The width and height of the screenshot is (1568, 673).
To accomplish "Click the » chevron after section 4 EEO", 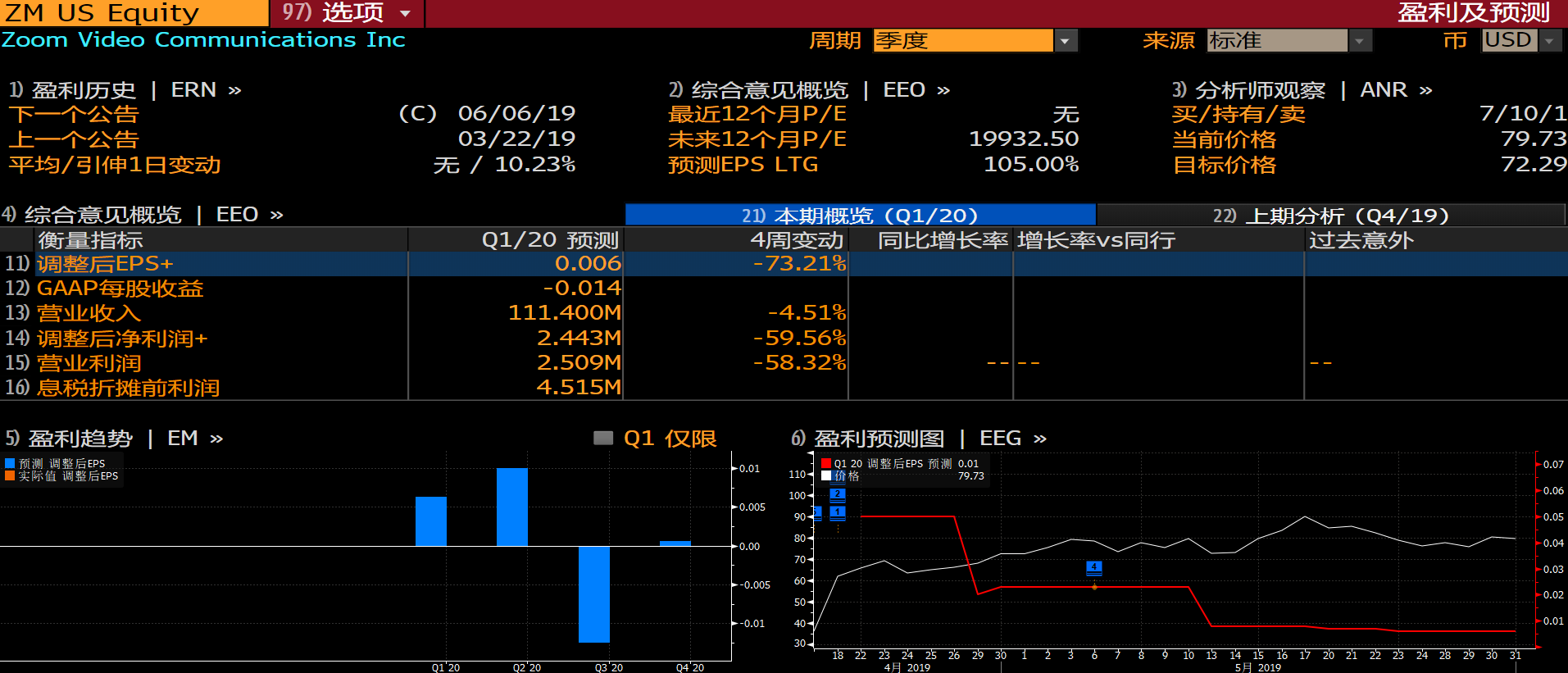I will (x=276, y=216).
